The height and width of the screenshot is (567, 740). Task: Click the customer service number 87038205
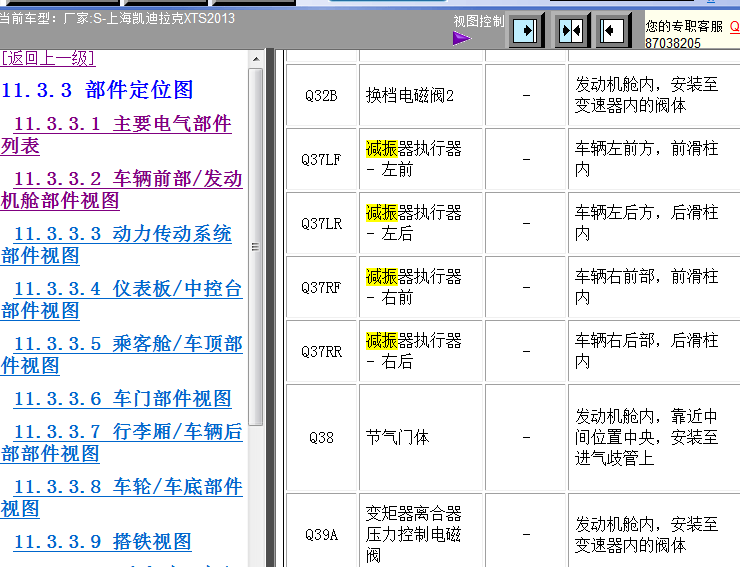click(x=673, y=43)
